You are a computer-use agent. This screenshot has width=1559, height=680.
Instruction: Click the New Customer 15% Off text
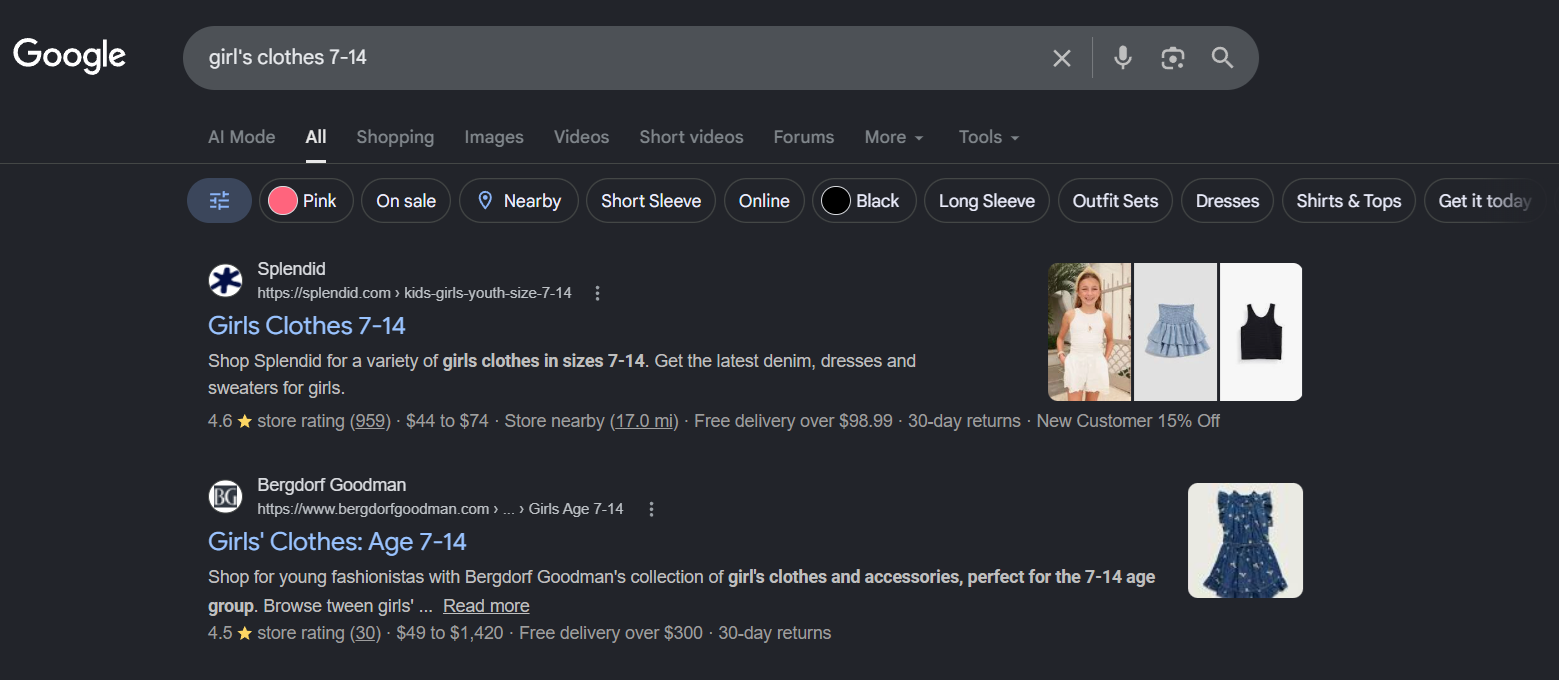pyautogui.click(x=1128, y=421)
